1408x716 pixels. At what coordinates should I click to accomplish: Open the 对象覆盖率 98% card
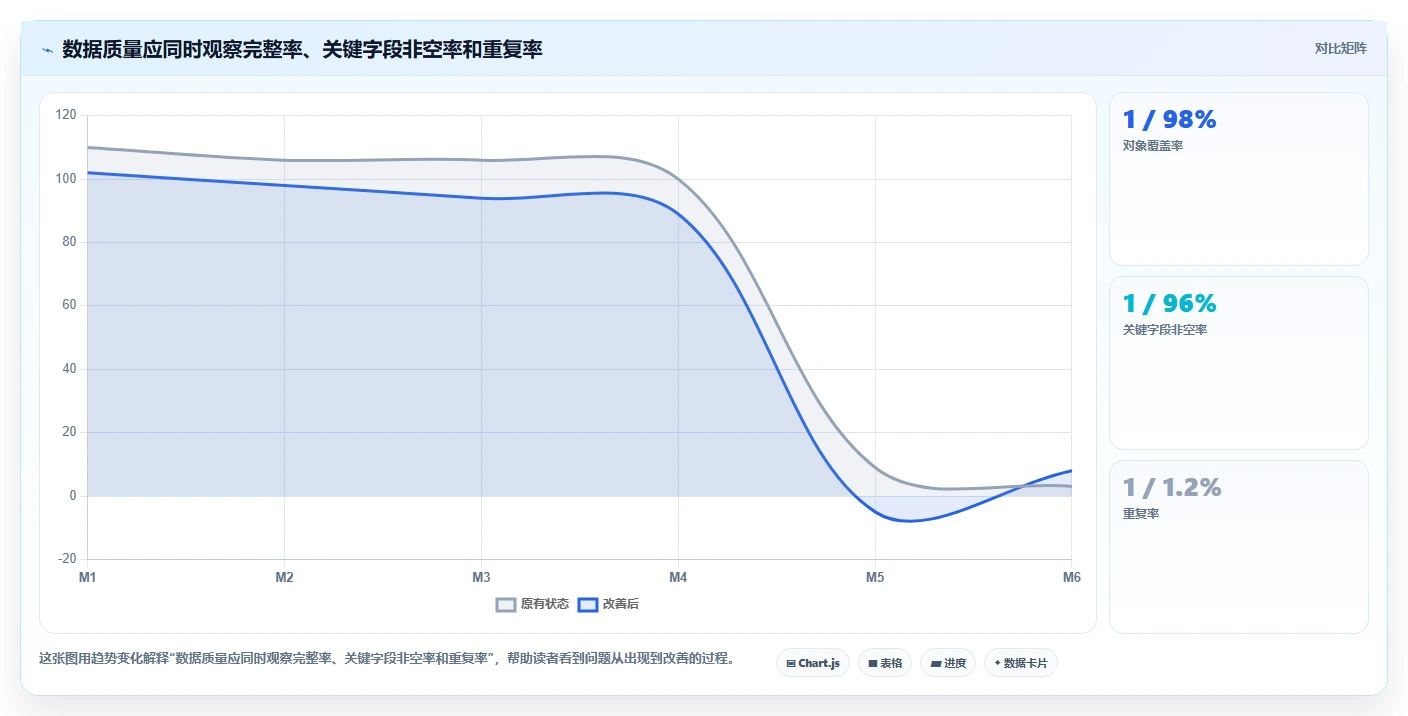click(x=1238, y=179)
